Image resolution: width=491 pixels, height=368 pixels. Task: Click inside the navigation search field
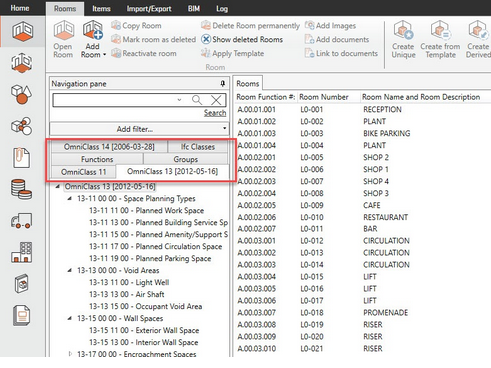[117, 100]
